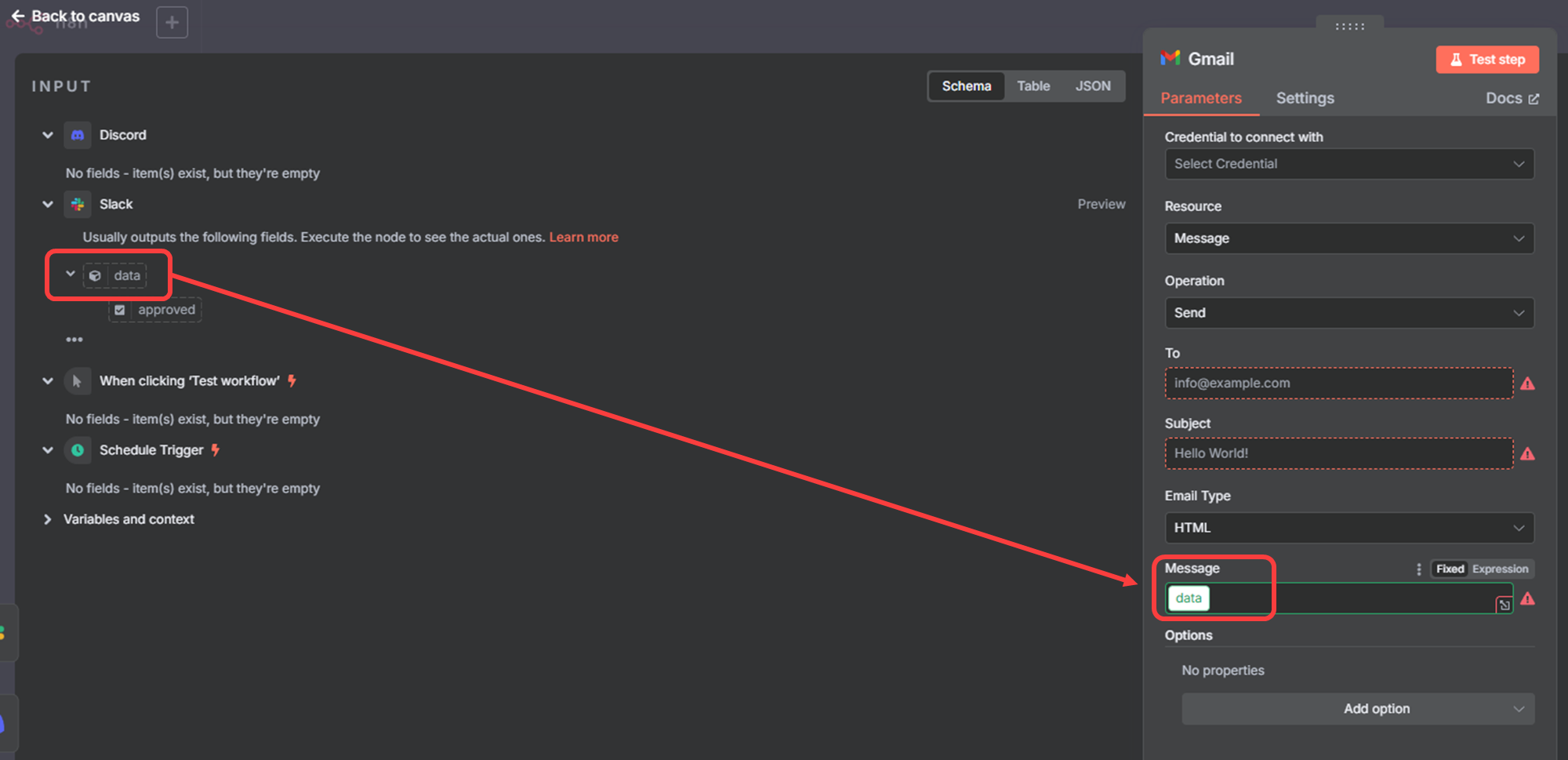Viewport: 1568px width, 760px height.
Task: Switch to the Settings tab
Action: [1305, 98]
